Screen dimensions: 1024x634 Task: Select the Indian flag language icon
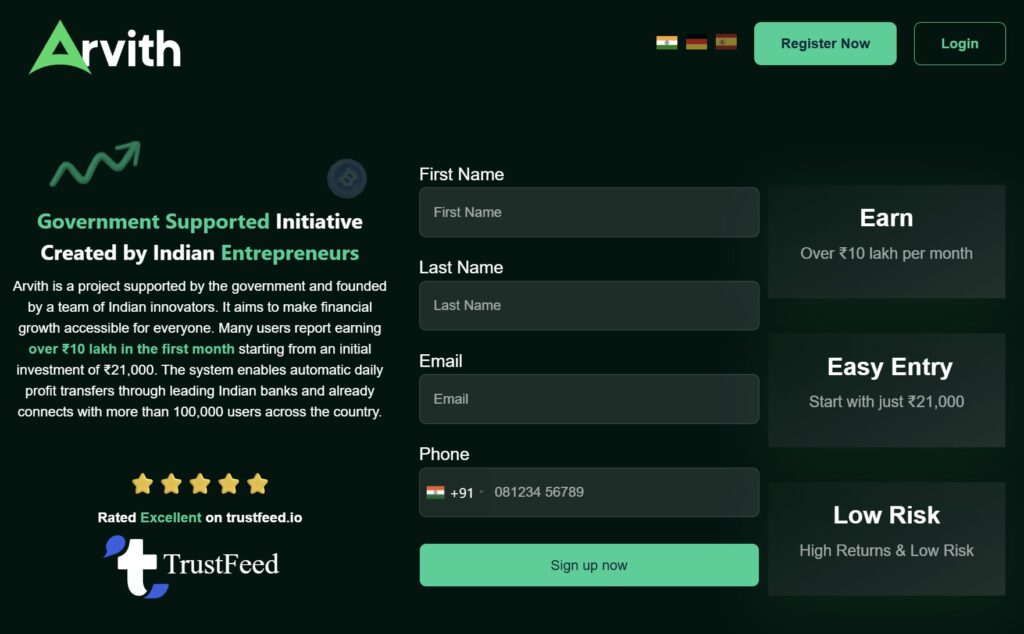point(667,41)
